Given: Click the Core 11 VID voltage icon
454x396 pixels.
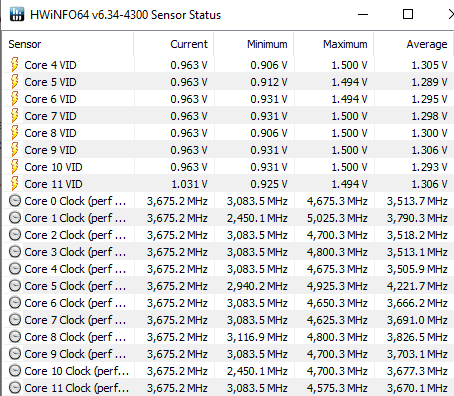Looking at the screenshot, I should click(15, 184).
